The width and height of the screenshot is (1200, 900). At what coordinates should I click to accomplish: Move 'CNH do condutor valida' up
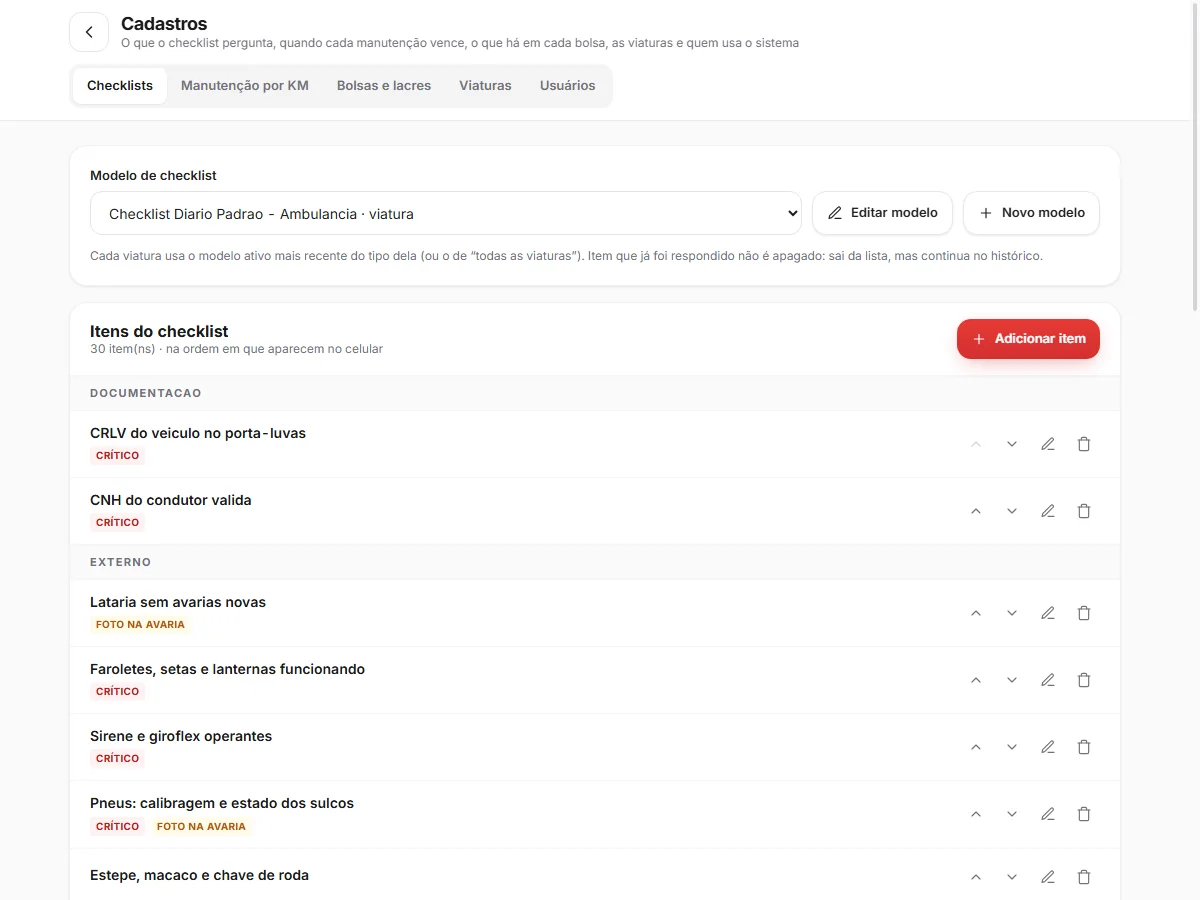tap(976, 511)
